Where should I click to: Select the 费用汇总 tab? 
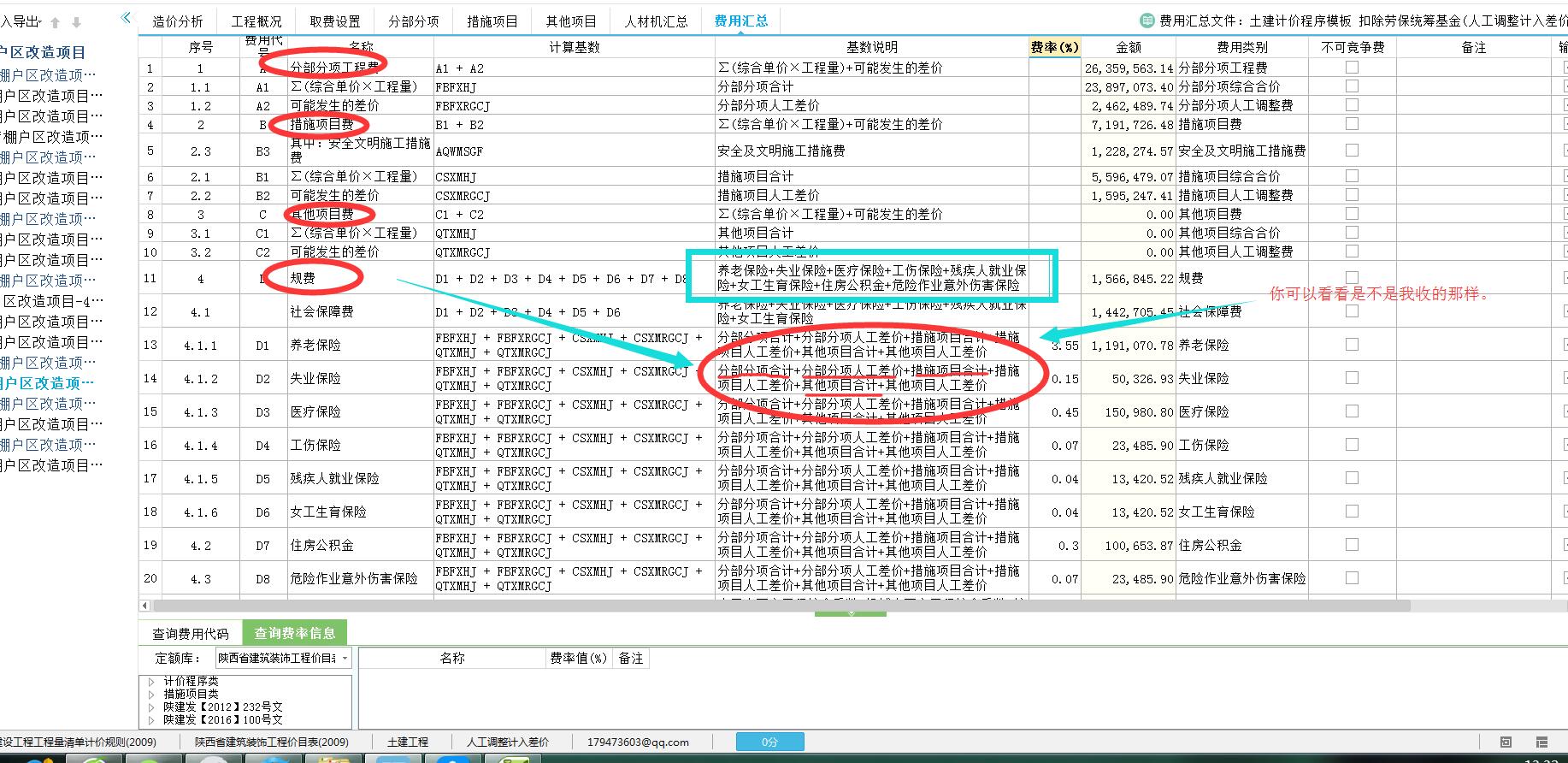(741, 21)
